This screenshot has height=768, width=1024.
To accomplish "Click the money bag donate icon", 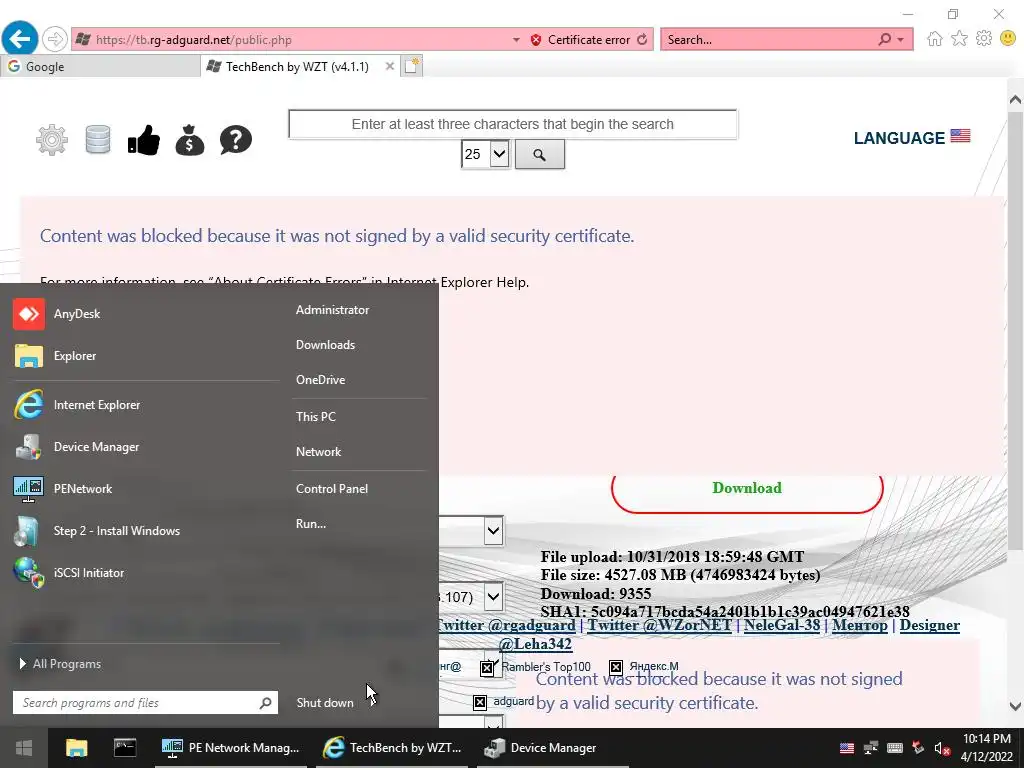I will pos(189,140).
